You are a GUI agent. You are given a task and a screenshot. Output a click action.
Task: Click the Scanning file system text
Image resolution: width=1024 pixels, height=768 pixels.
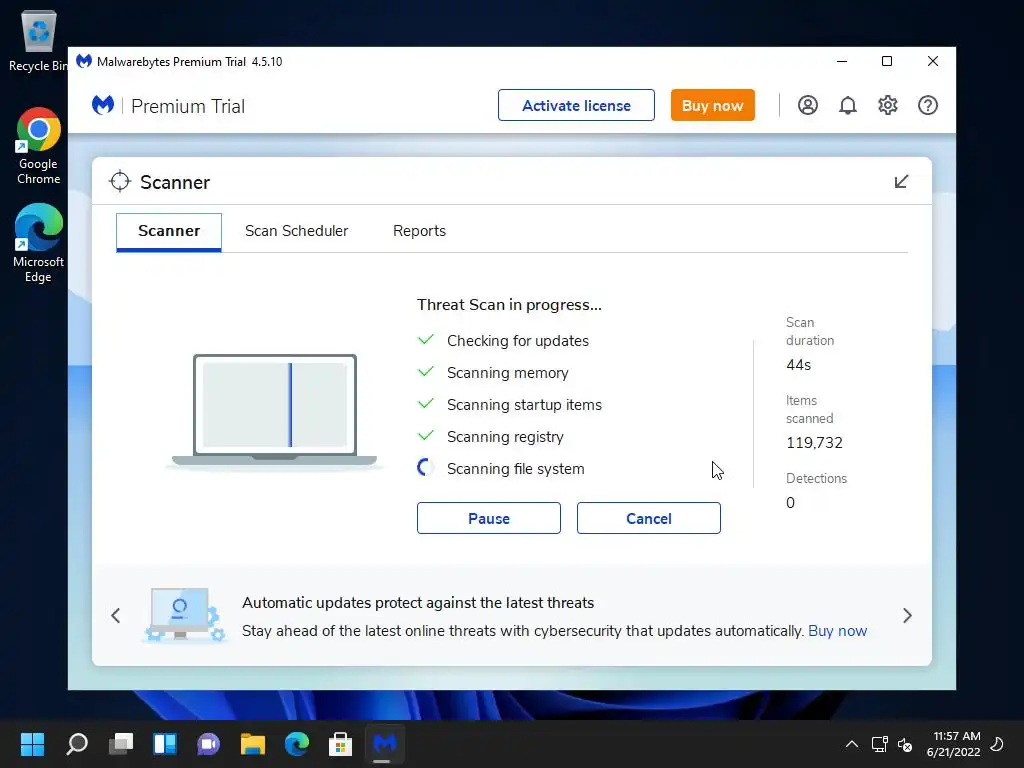515,469
